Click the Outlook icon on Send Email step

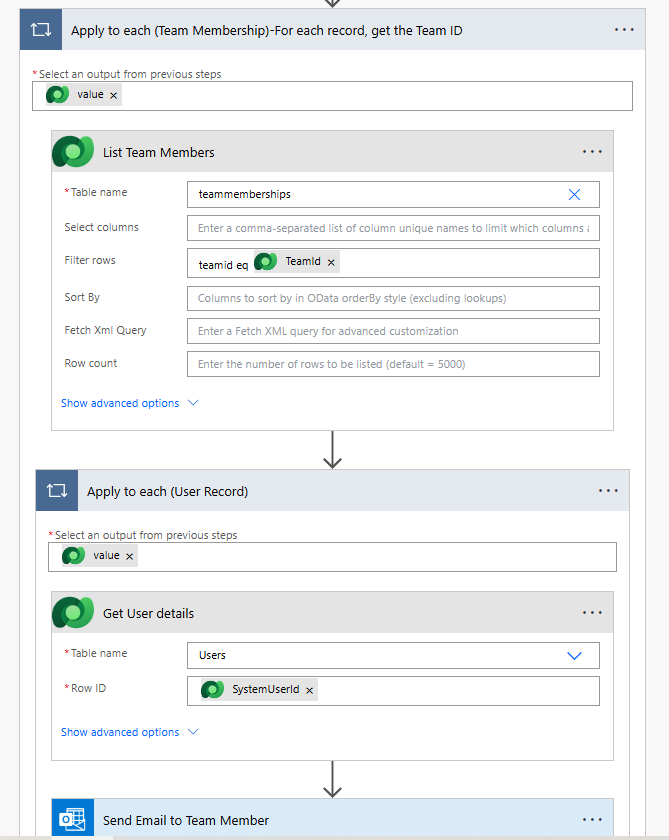[73, 820]
